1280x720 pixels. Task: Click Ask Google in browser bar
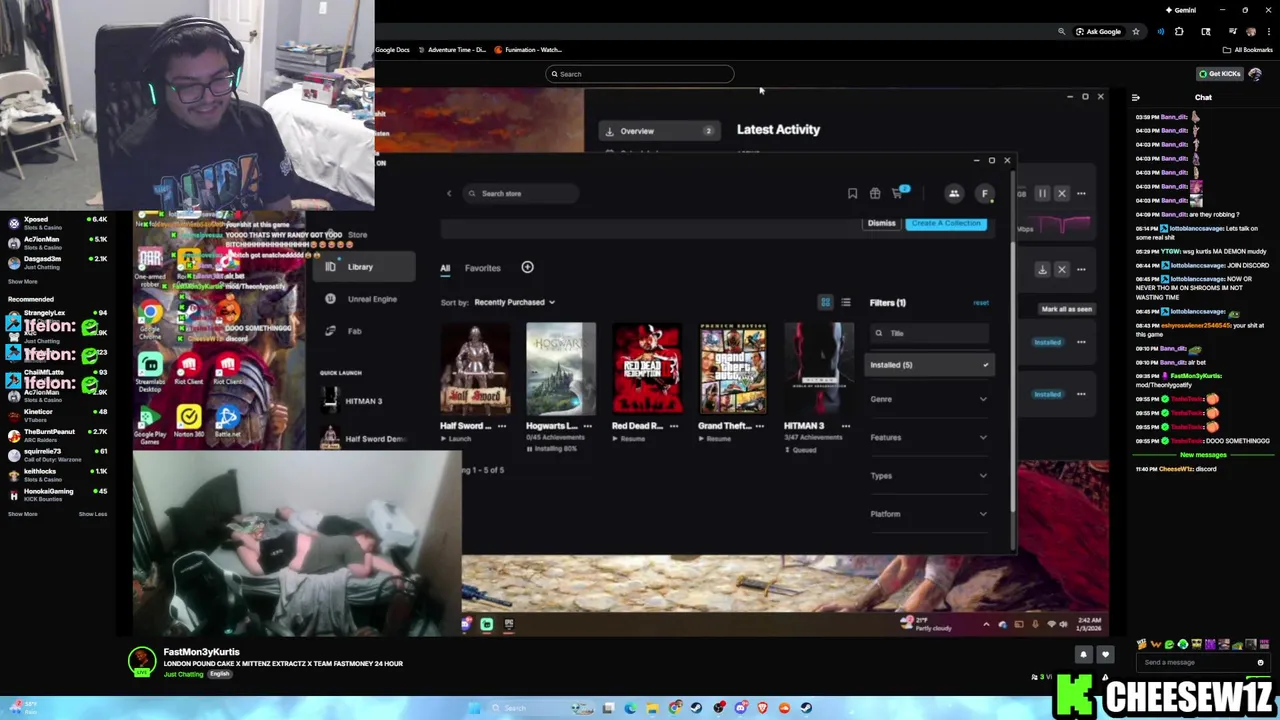coord(1098,32)
